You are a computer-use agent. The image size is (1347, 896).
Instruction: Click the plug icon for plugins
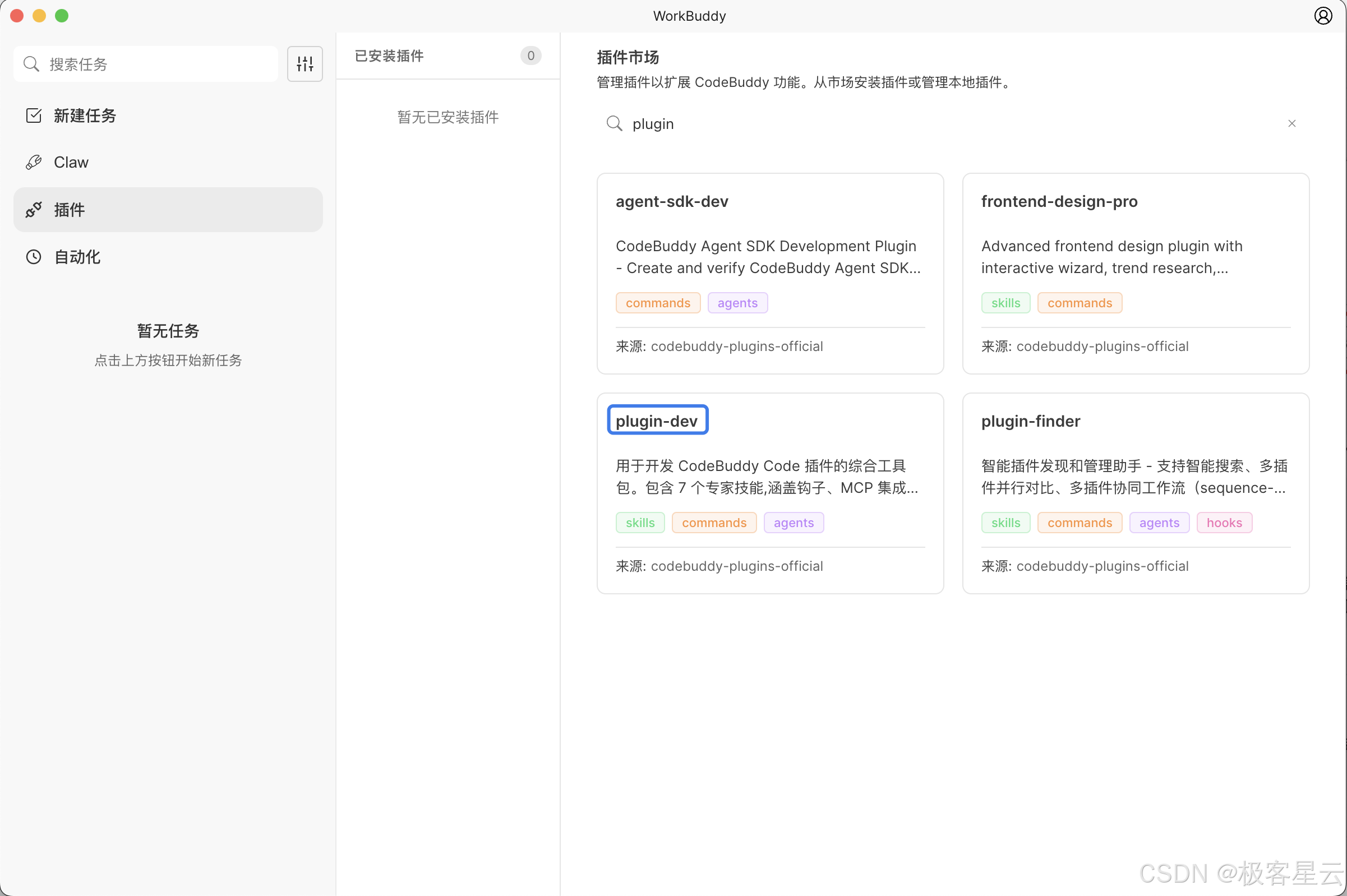pyautogui.click(x=34, y=210)
